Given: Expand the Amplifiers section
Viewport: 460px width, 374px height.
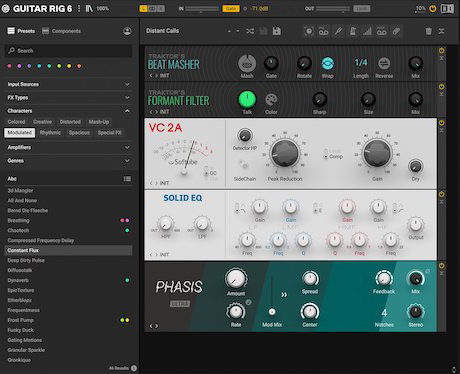Looking at the screenshot, I should [x=68, y=147].
